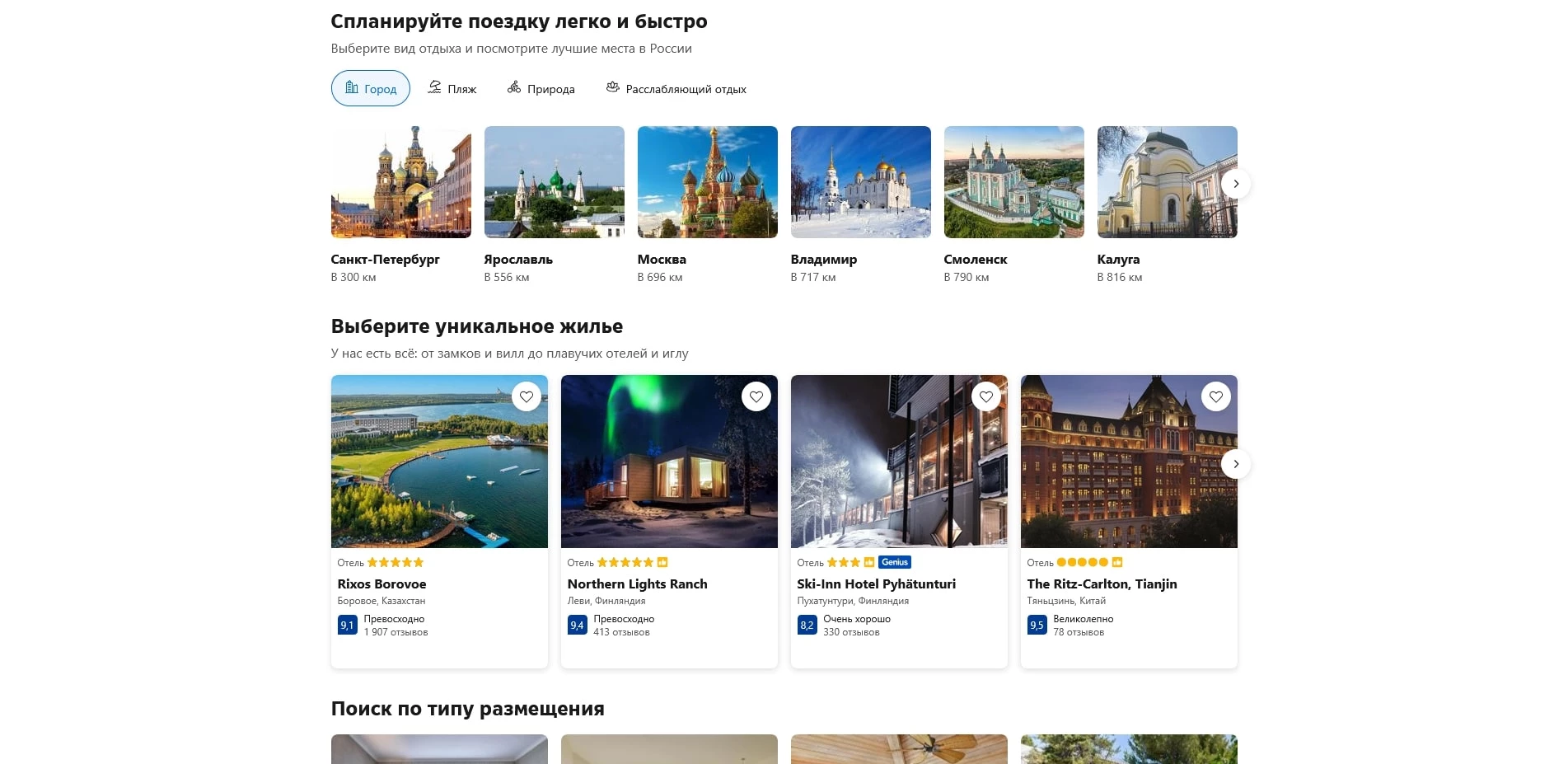Click the 9,4 rating score badge
The image size is (1568, 764).
click(577, 626)
